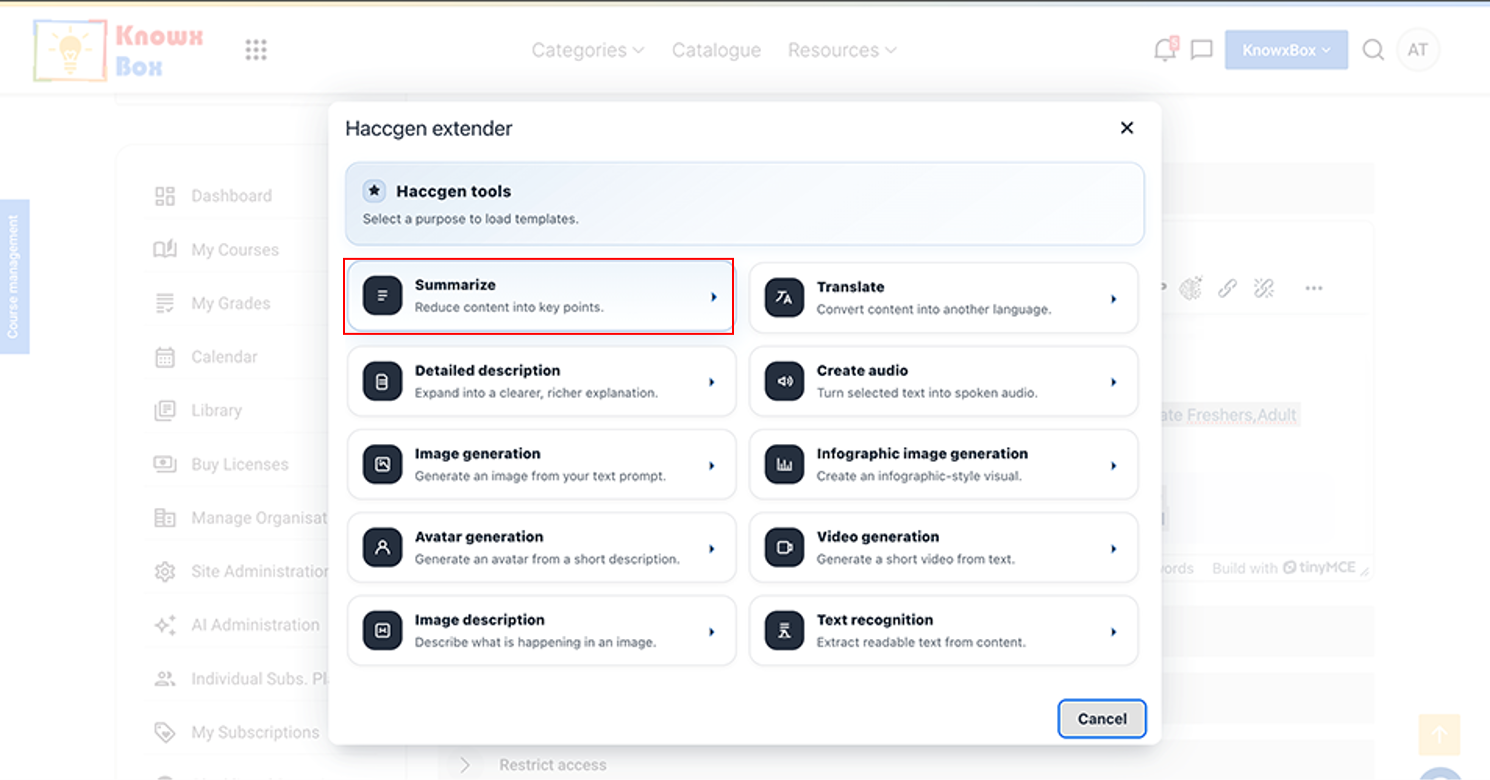The height and width of the screenshot is (780, 1490).
Task: Open the Video generation card
Action: click(943, 547)
